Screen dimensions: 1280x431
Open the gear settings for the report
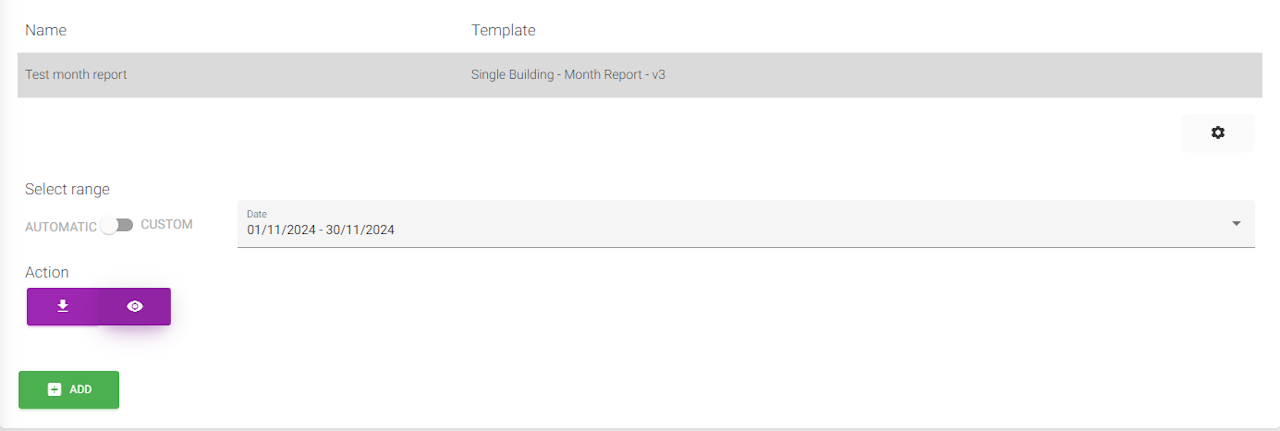pyautogui.click(x=1217, y=132)
